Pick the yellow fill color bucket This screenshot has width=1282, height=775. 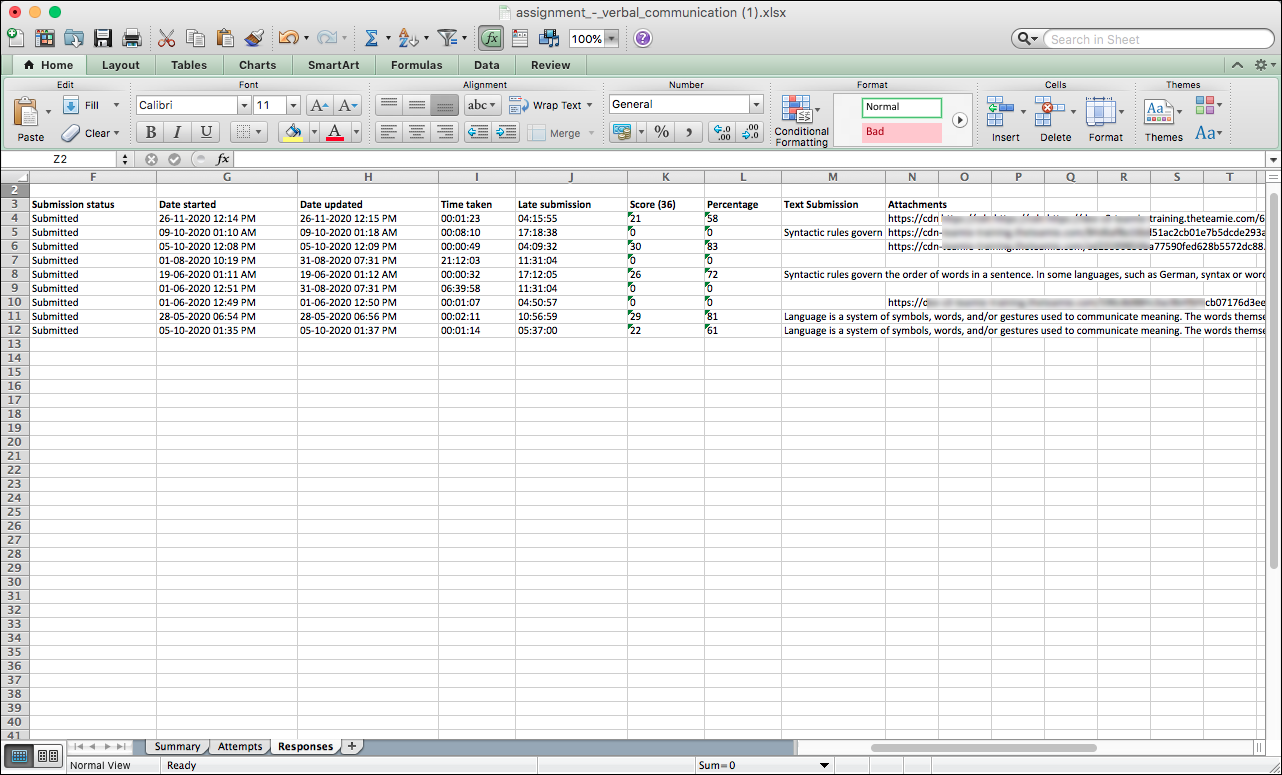pos(293,131)
